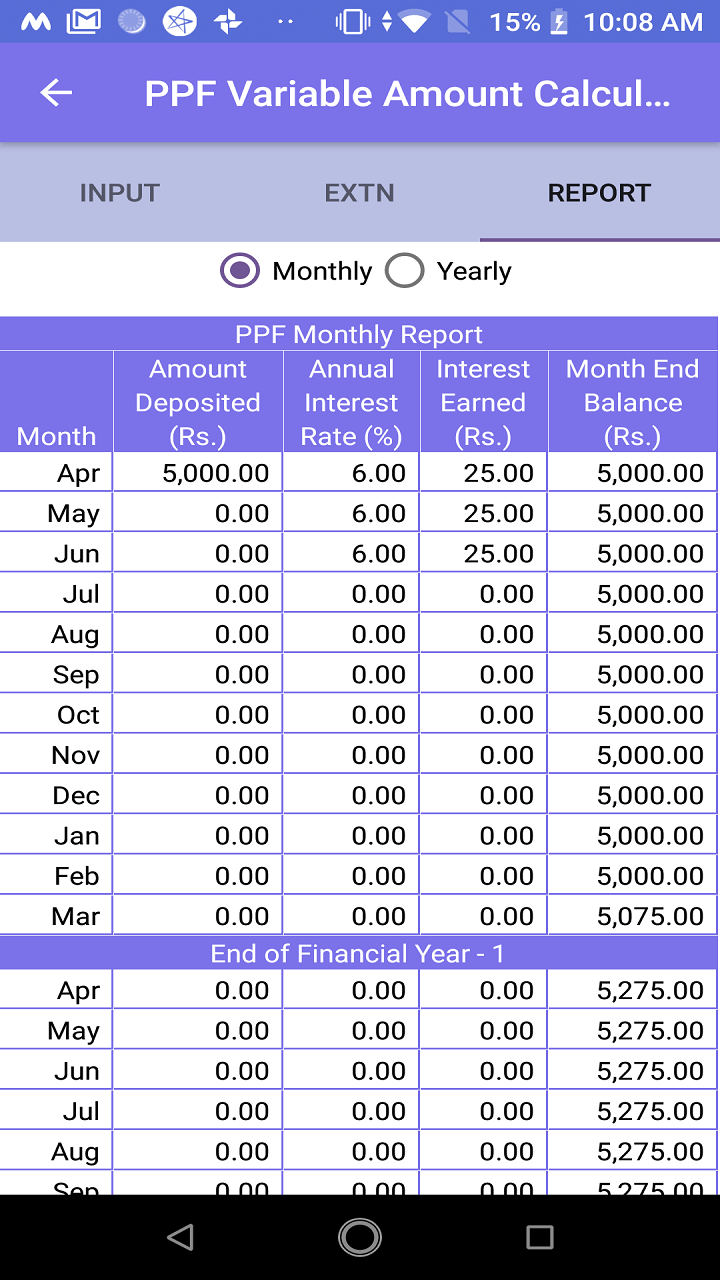Screen dimensions: 720x1280
Task: Tap the pinwheel notification icon
Action: [x=228, y=21]
